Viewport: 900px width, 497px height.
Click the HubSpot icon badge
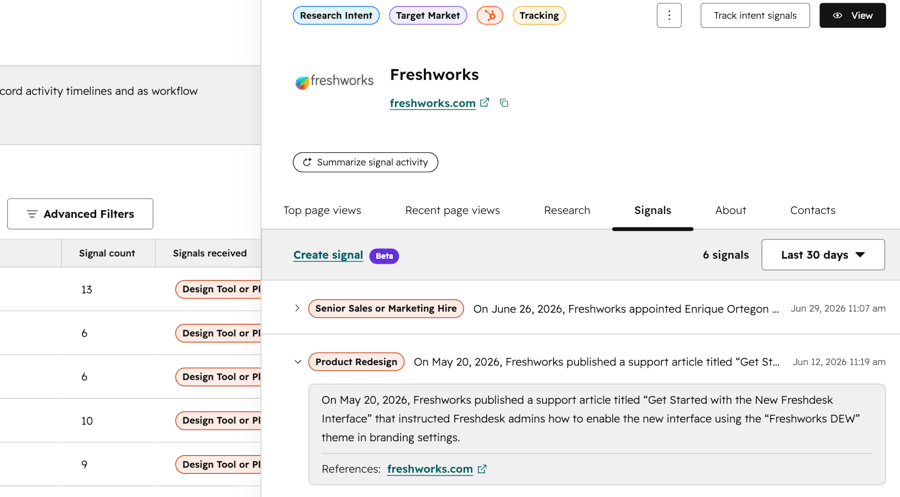[x=490, y=15]
